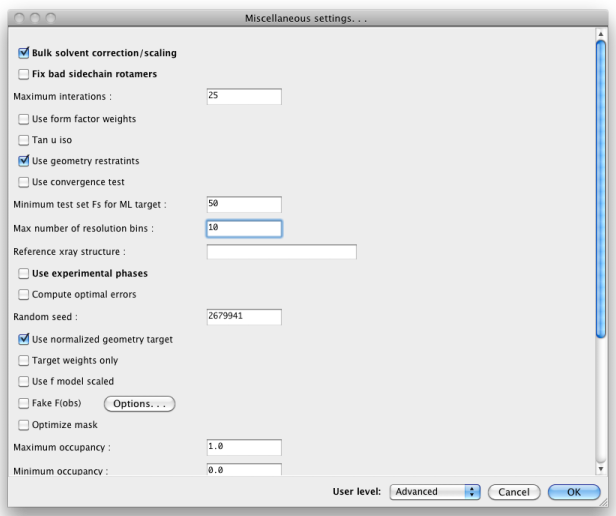616x516 pixels.
Task: Check the Tan u iso option
Action: (x=24, y=140)
